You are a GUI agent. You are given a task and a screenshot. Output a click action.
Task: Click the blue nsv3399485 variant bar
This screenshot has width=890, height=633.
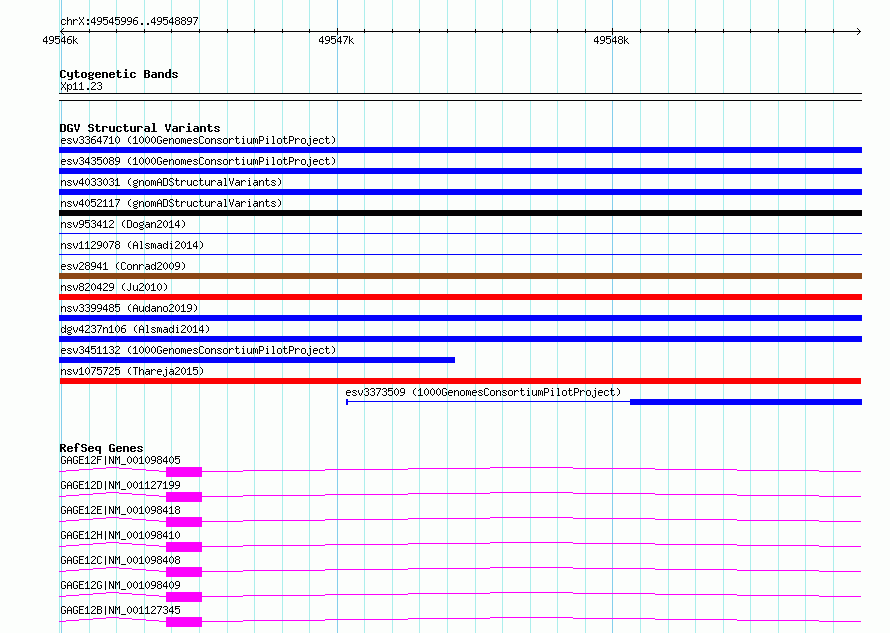460,318
